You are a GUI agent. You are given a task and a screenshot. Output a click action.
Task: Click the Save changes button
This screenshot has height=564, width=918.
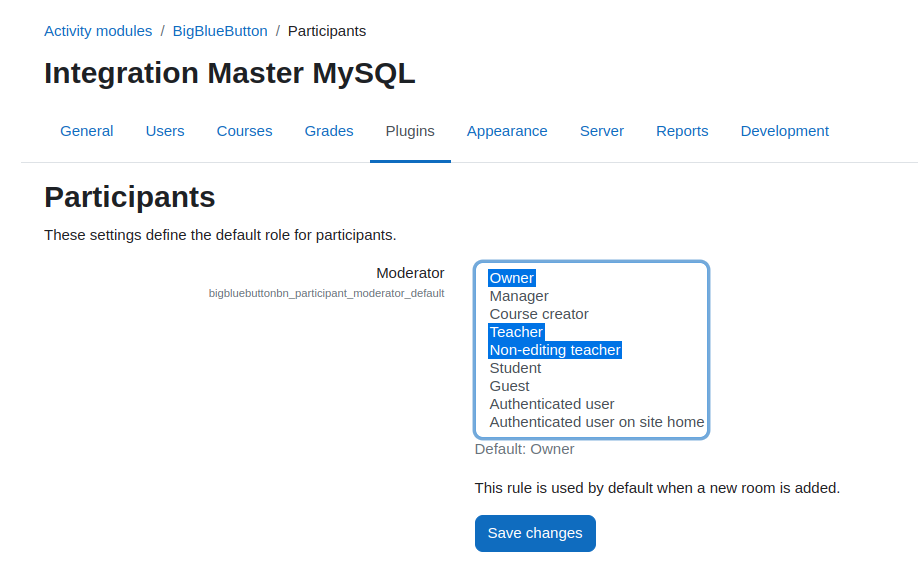click(x=535, y=534)
